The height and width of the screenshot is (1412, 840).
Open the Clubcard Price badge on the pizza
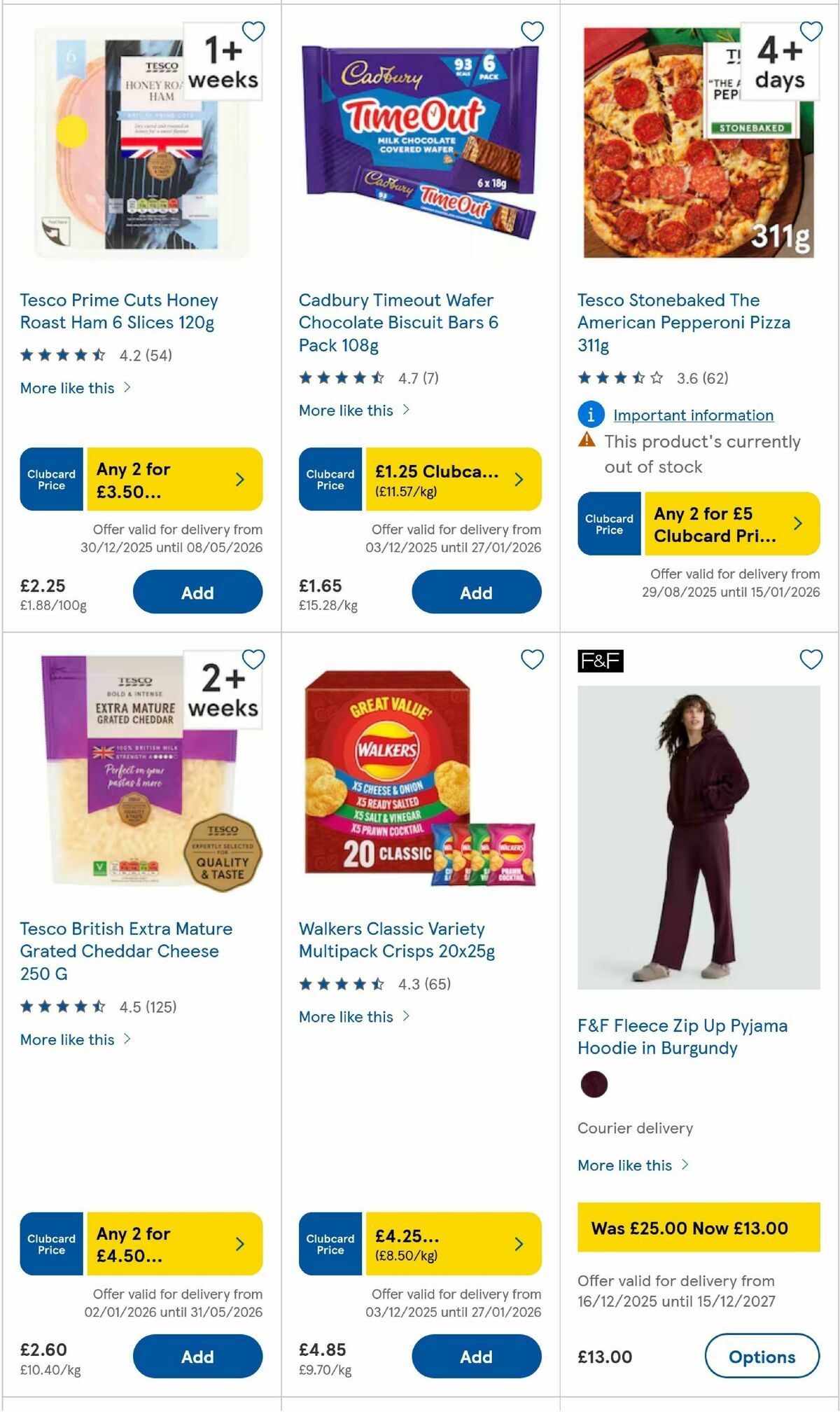click(608, 523)
